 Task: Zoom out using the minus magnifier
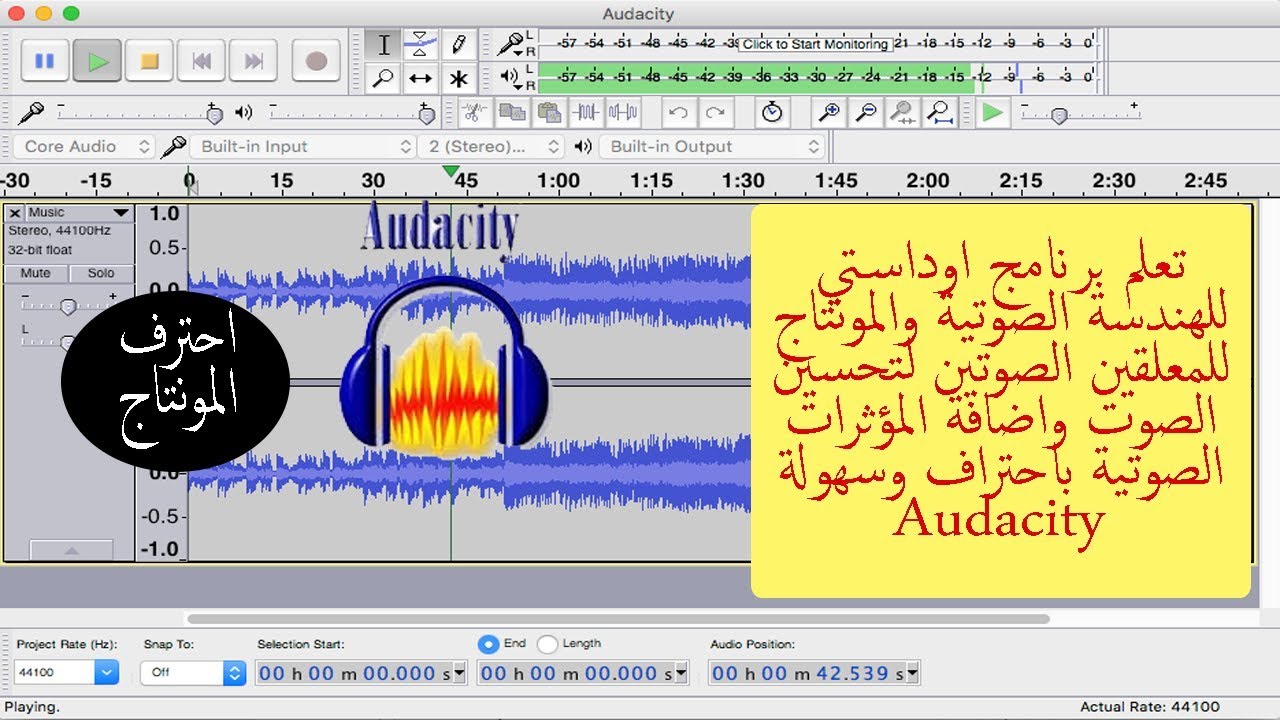coord(866,112)
